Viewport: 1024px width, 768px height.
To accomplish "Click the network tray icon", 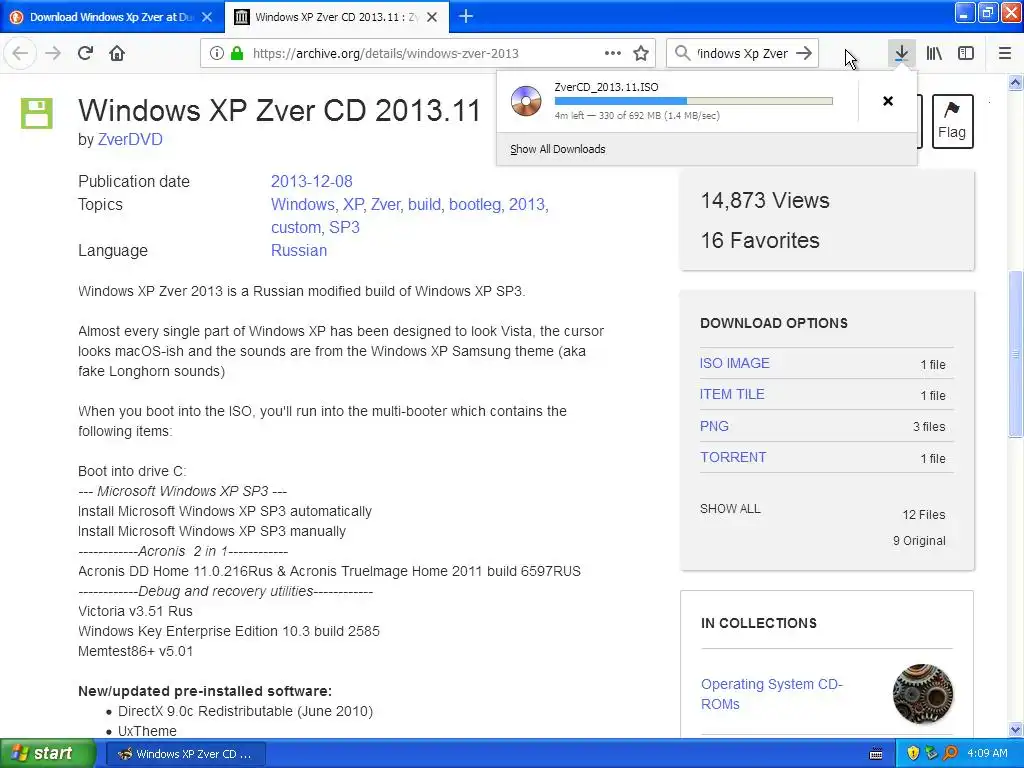I will (931, 754).
